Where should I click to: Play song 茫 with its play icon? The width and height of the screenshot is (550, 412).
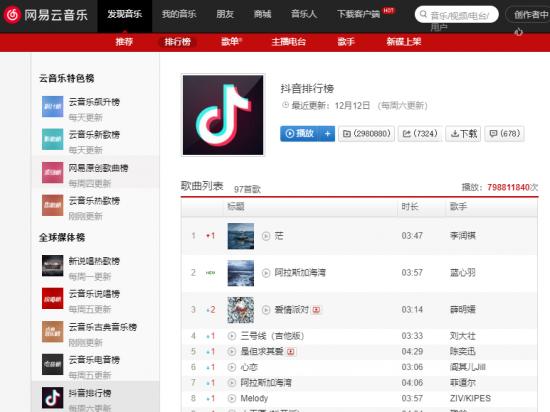(x=266, y=236)
